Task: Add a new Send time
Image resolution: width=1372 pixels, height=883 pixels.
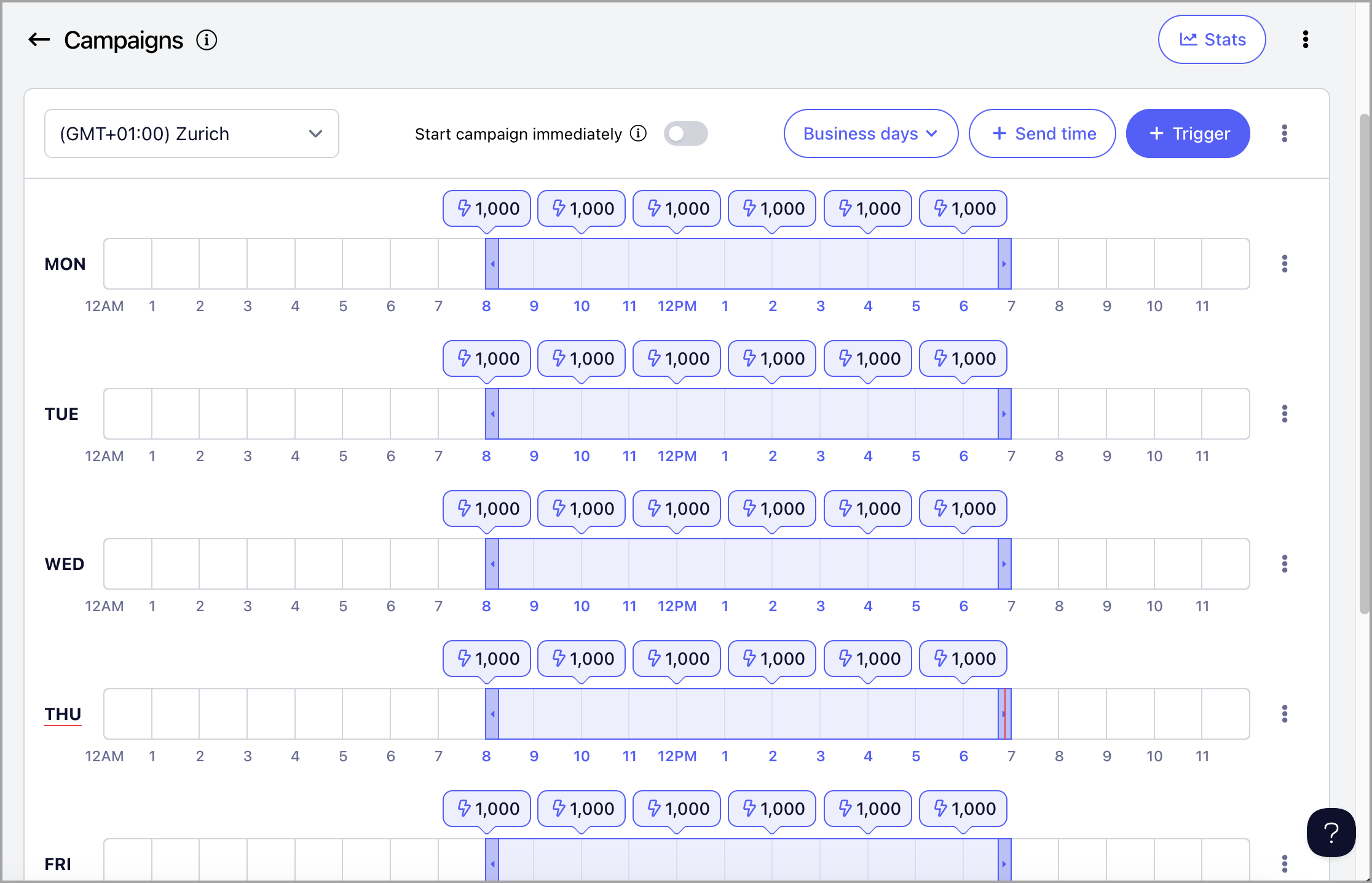Action: pos(1043,133)
